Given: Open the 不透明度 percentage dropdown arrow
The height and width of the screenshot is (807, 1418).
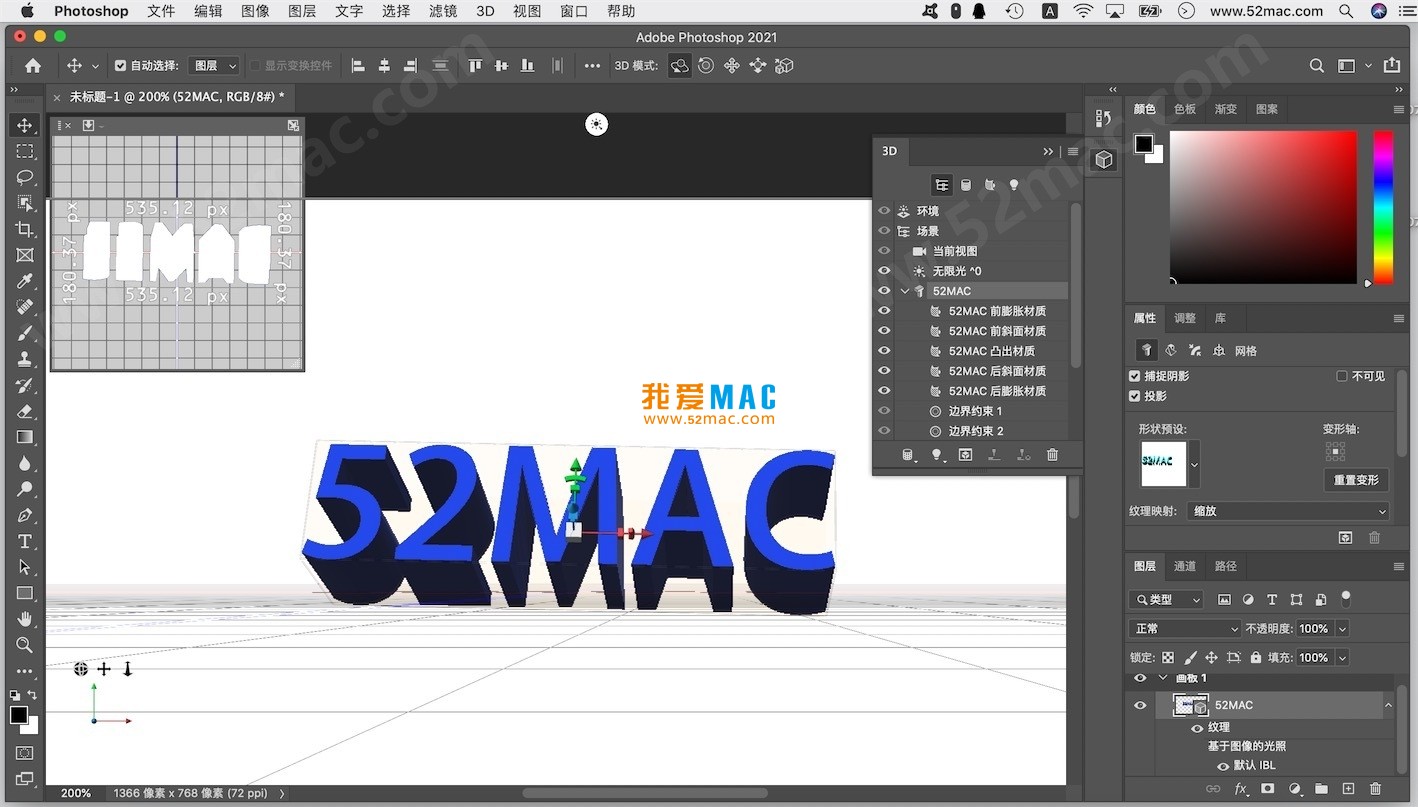Looking at the screenshot, I should click(x=1342, y=629).
